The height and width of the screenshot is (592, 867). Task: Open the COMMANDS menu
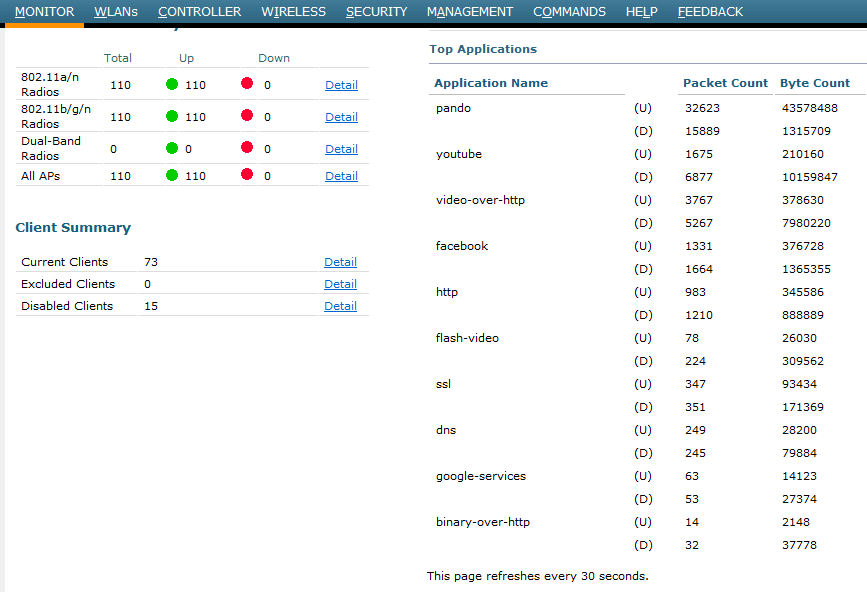pos(569,12)
